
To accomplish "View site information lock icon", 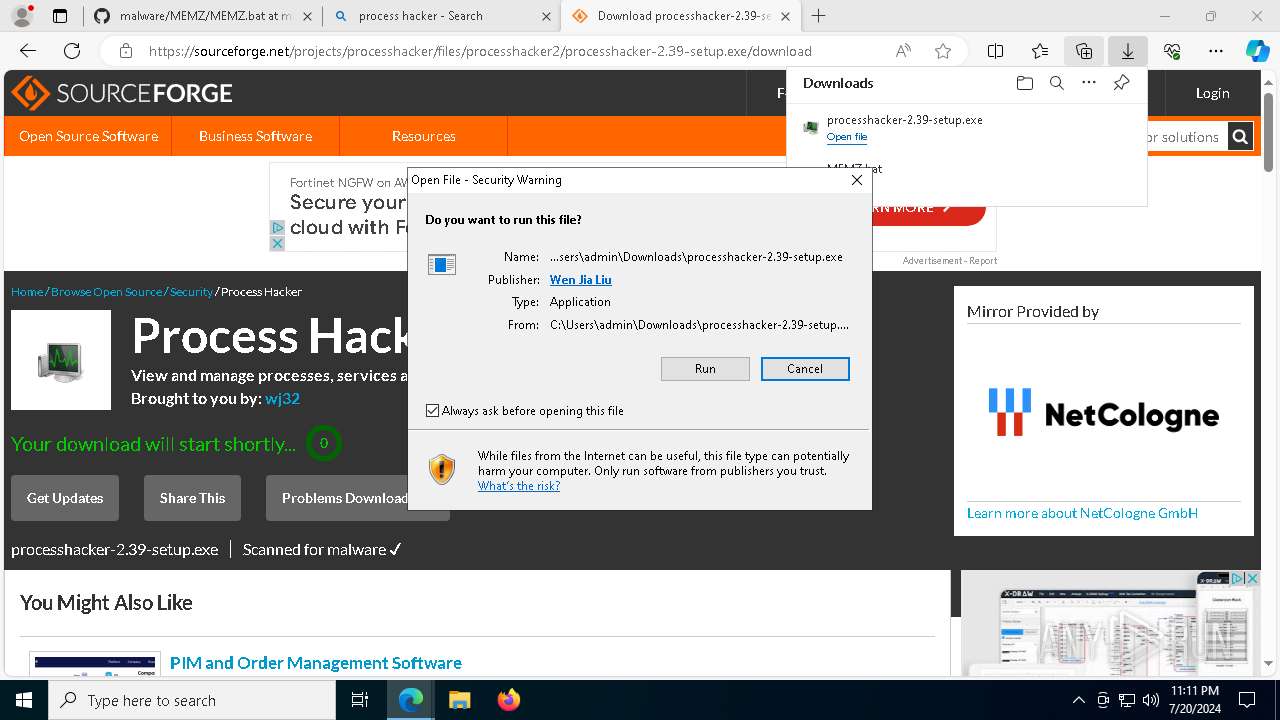I will [125, 51].
